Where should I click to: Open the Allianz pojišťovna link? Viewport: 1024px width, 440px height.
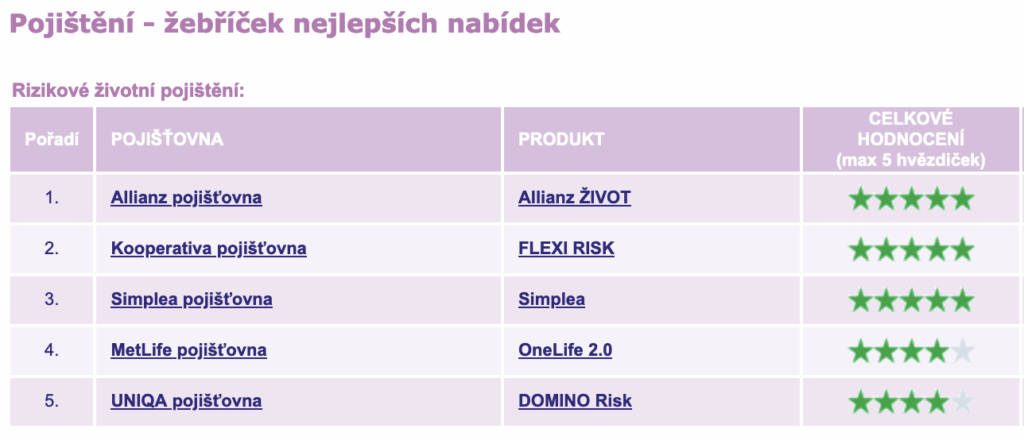pyautogui.click(x=186, y=198)
